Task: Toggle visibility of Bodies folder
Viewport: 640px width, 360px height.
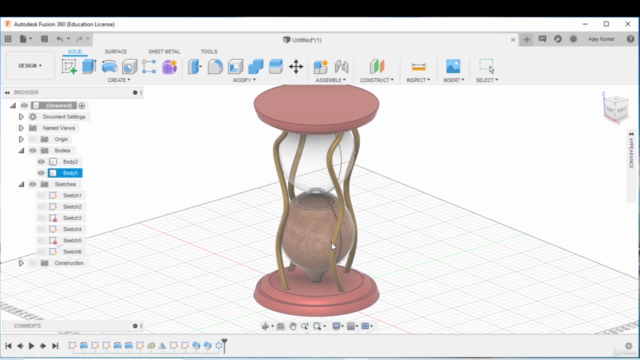Action: tap(33, 151)
